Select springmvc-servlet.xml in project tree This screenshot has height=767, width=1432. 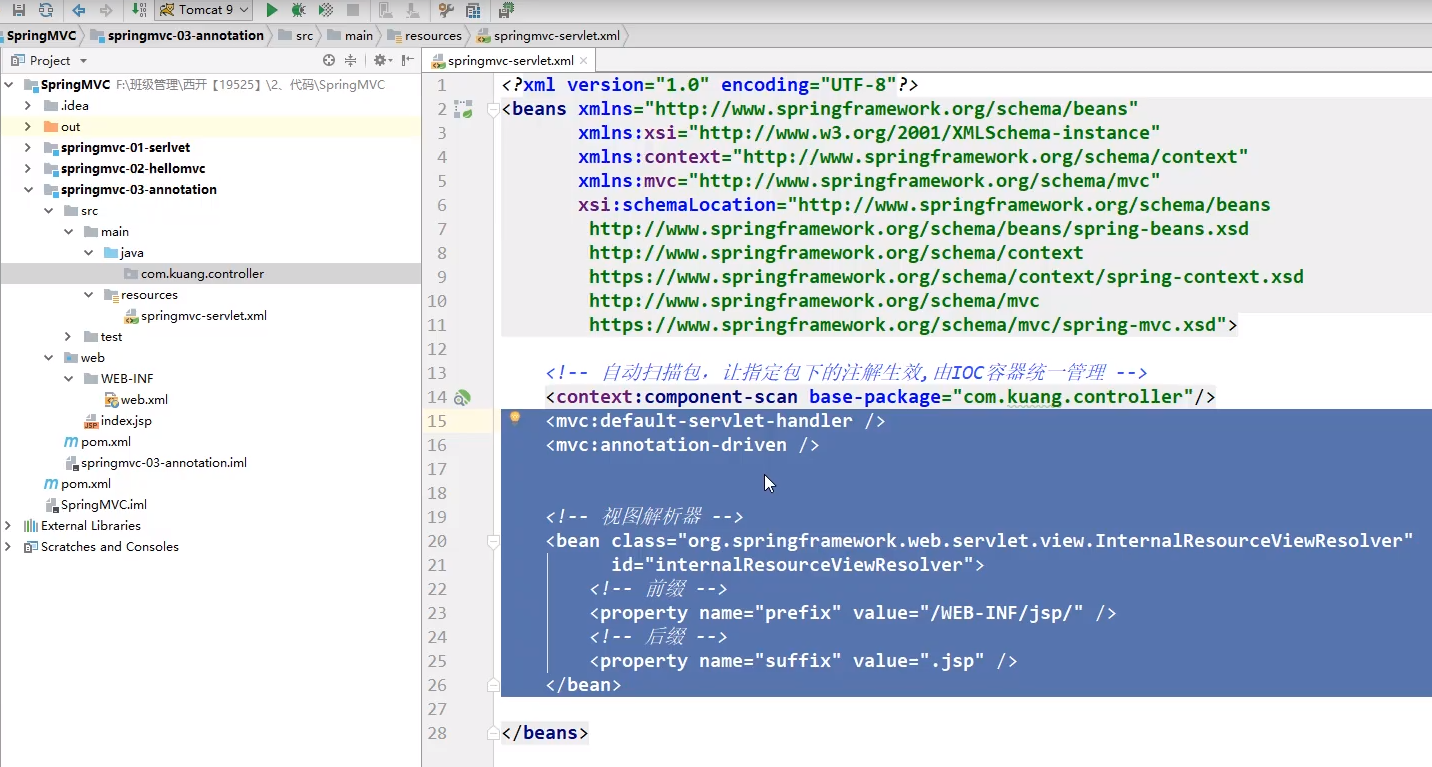[x=203, y=316]
